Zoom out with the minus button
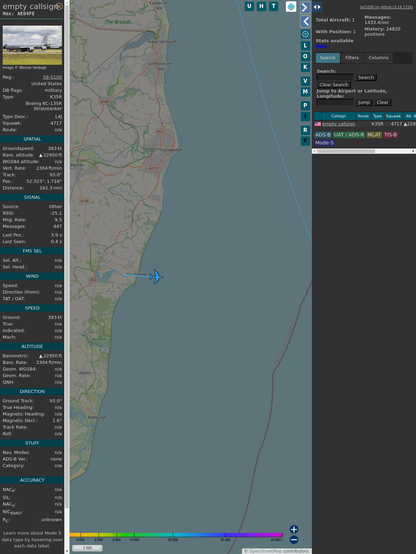416x554 pixels. click(x=294, y=540)
